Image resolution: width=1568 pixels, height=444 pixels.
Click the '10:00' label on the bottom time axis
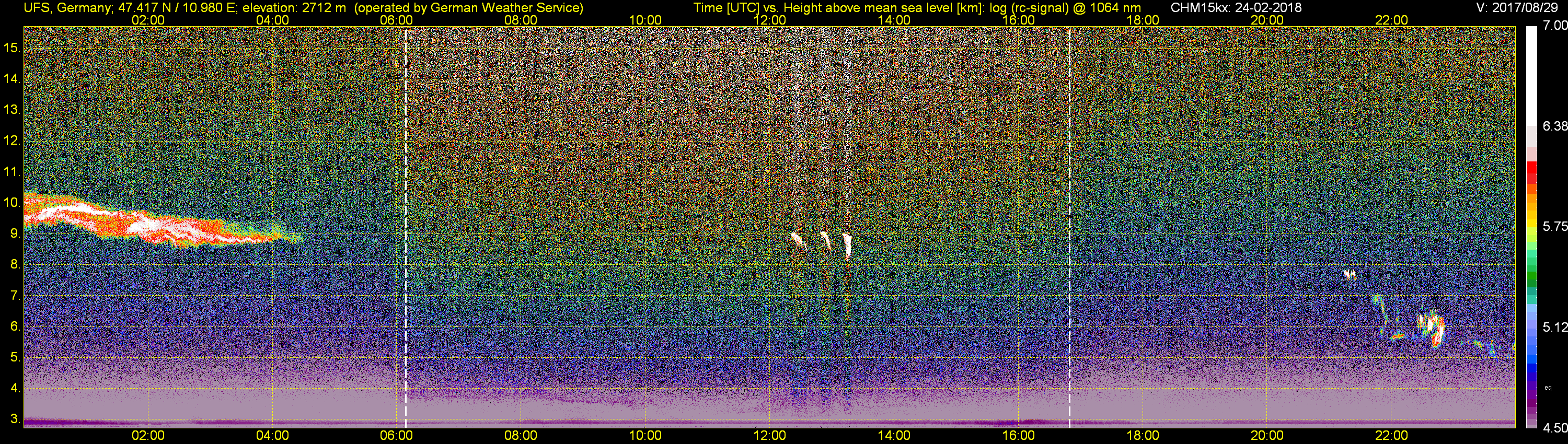[x=645, y=436]
